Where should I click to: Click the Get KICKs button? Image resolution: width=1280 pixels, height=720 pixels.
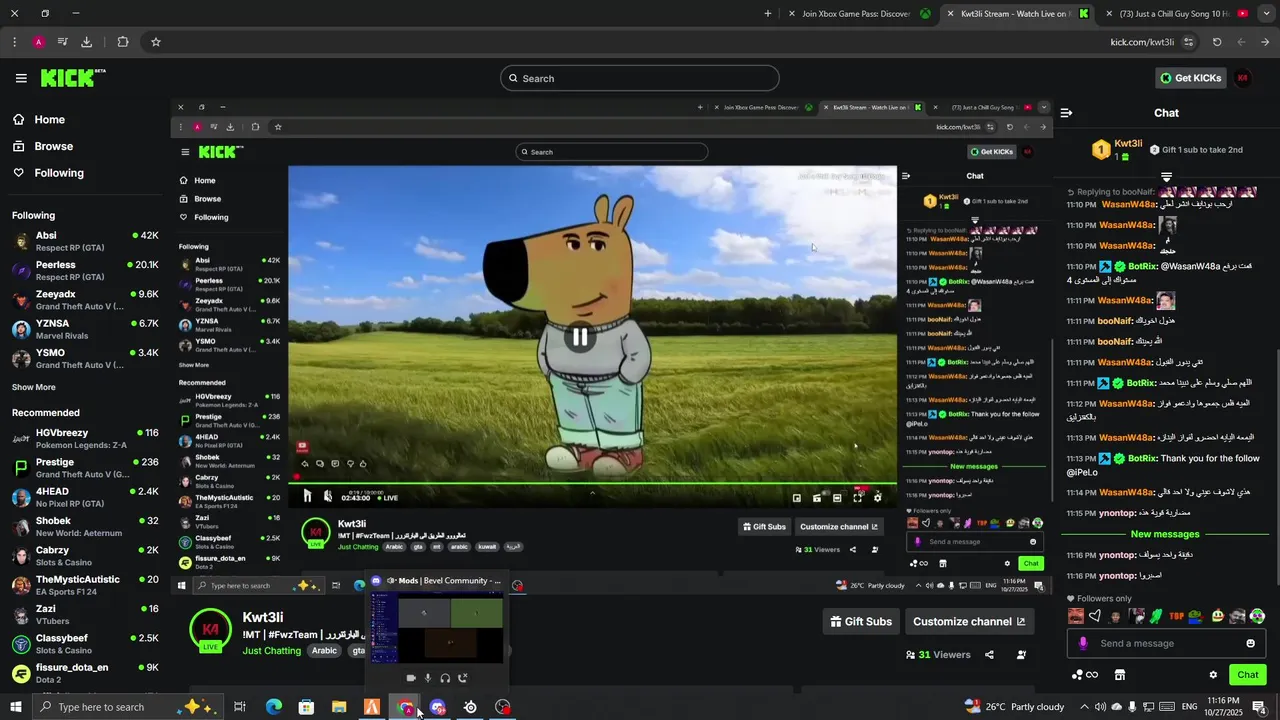coord(1190,78)
